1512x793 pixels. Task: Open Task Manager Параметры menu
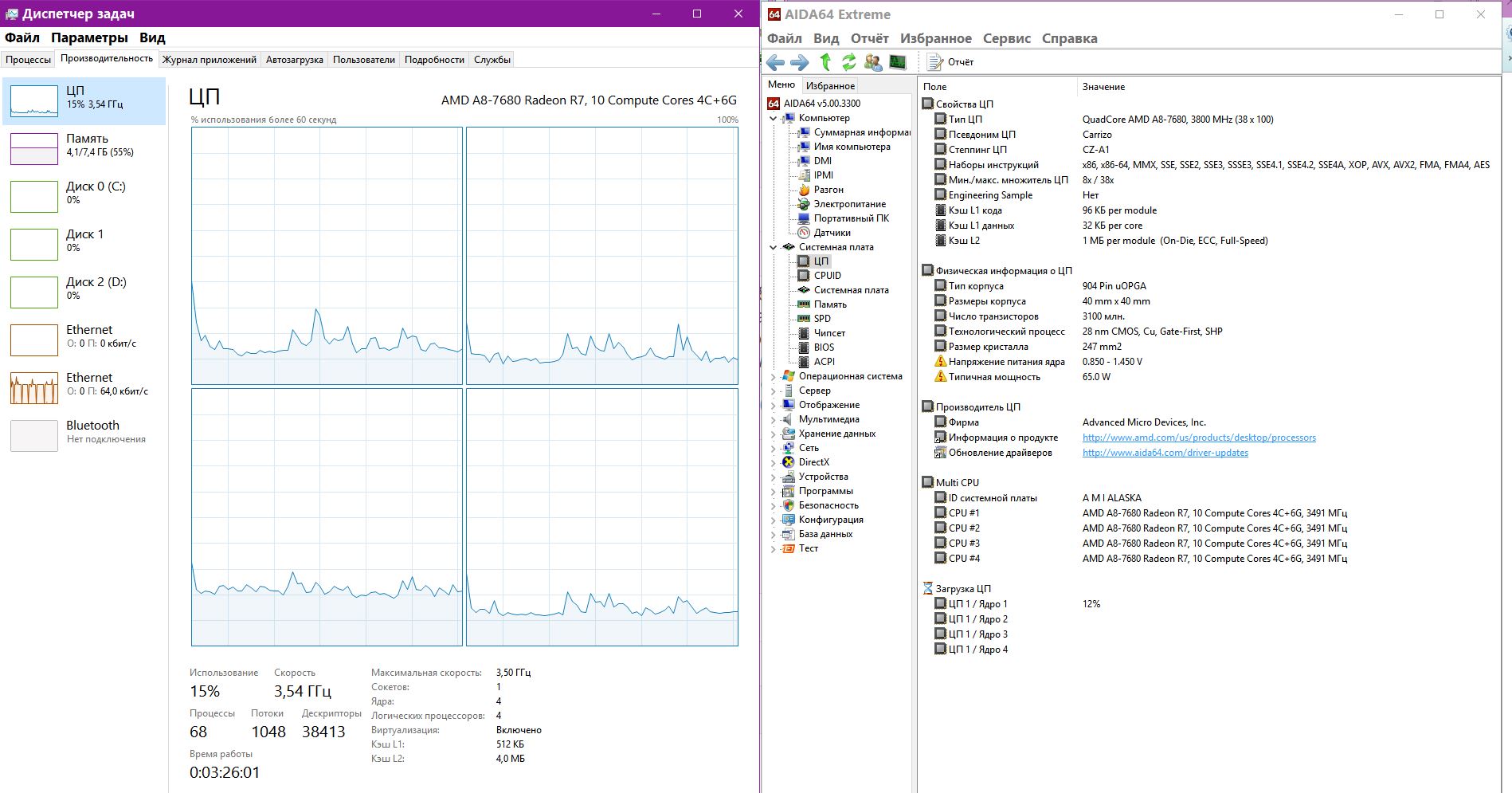(x=89, y=37)
